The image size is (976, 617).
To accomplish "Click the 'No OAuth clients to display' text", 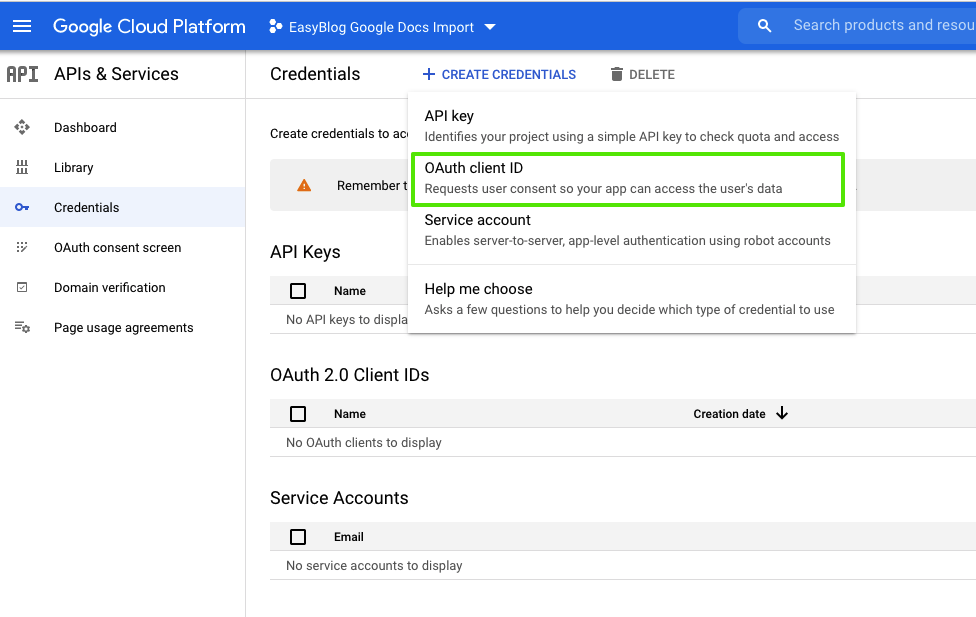I will pyautogui.click(x=364, y=443).
